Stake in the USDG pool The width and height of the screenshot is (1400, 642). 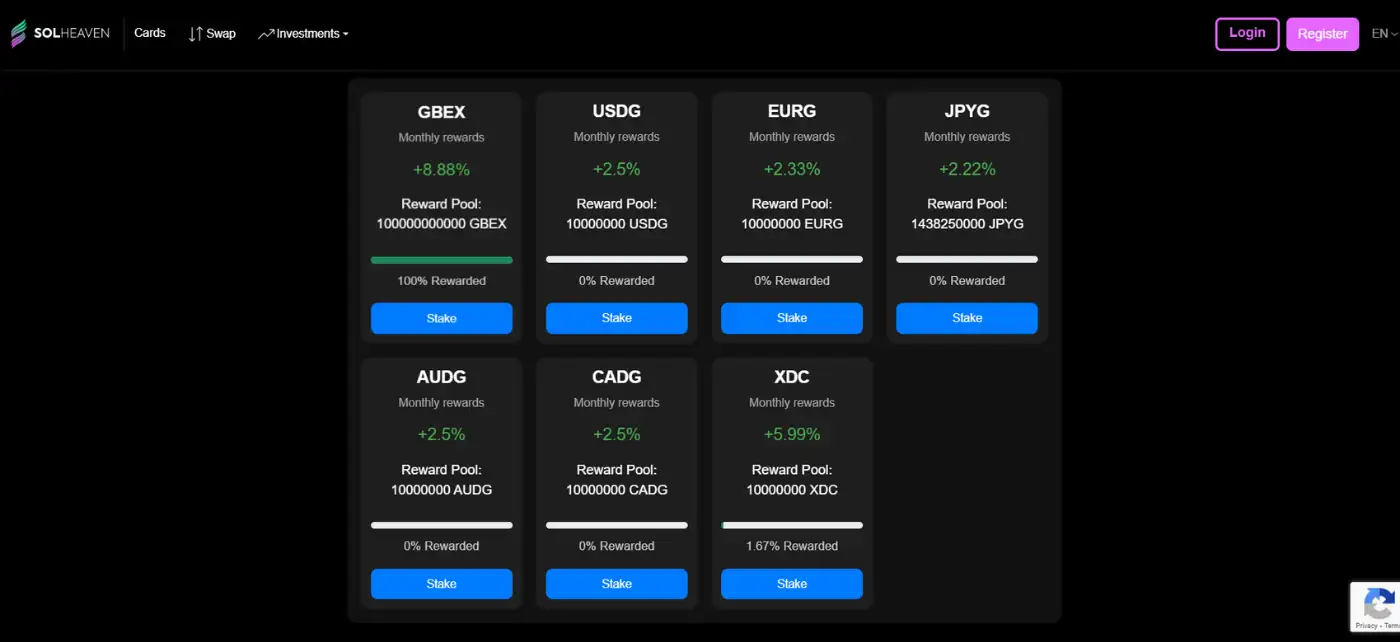pyautogui.click(x=616, y=318)
